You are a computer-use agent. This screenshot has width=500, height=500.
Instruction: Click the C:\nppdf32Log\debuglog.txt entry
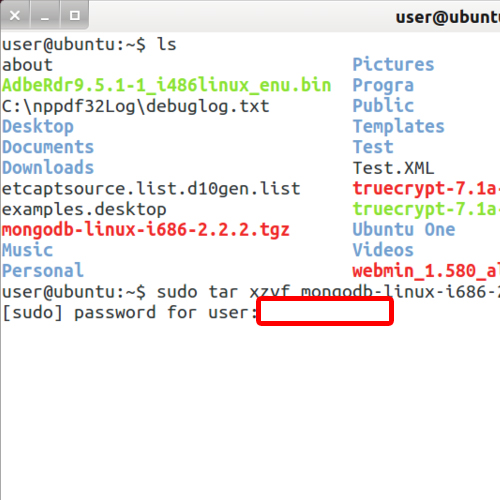coord(136,107)
